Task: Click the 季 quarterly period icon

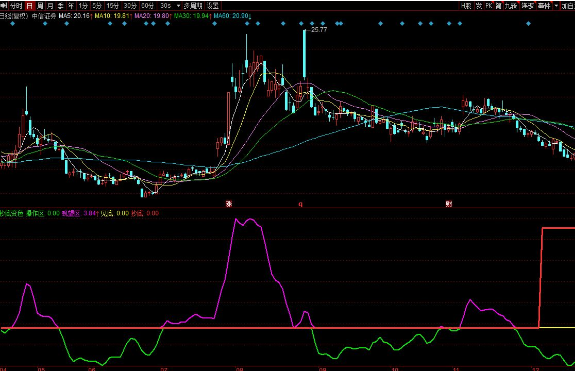Action: 61,6
